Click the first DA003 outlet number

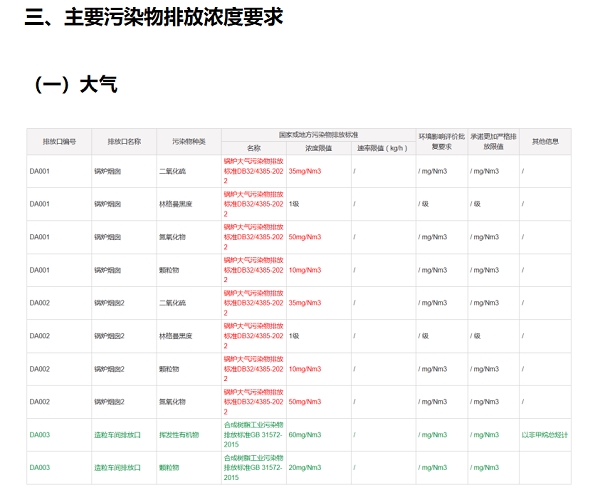(40, 435)
